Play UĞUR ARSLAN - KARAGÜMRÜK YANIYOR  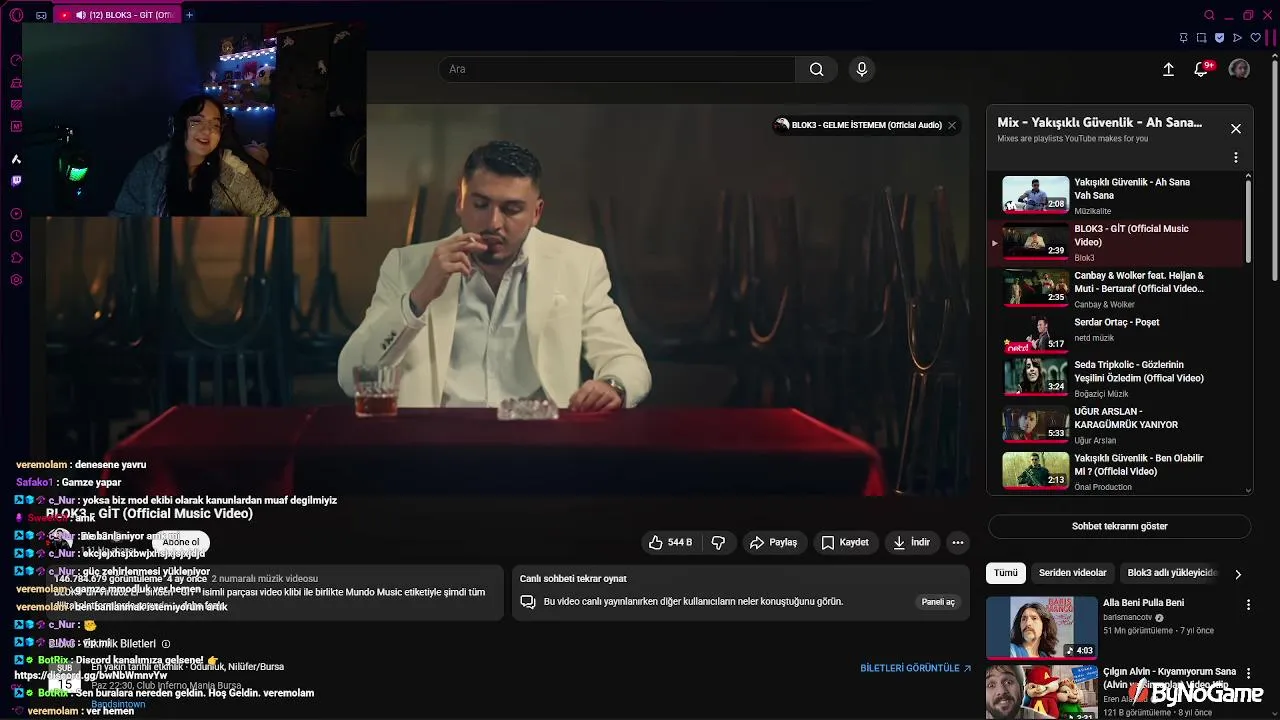point(1115,425)
